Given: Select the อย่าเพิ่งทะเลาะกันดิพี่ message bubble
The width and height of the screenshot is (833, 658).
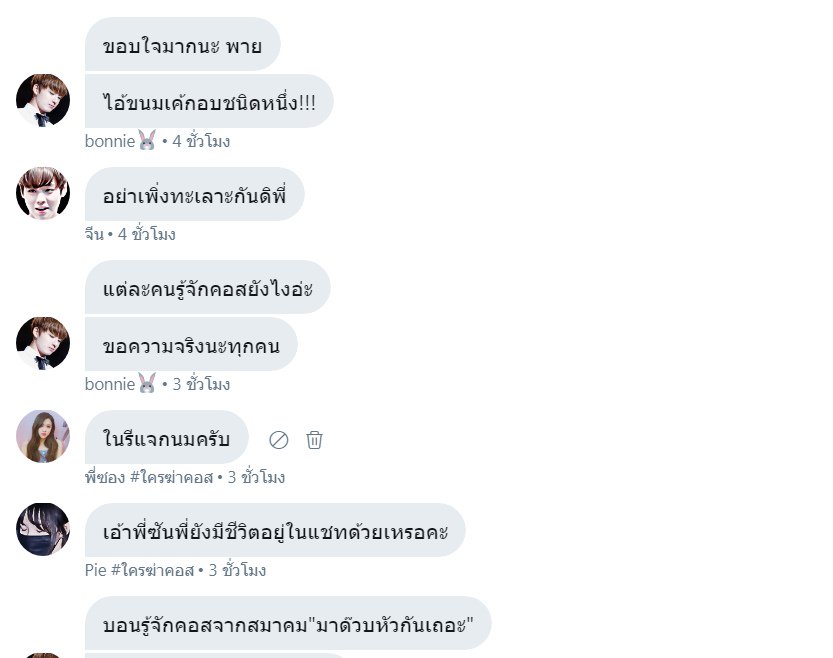Looking at the screenshot, I should tap(194, 194).
